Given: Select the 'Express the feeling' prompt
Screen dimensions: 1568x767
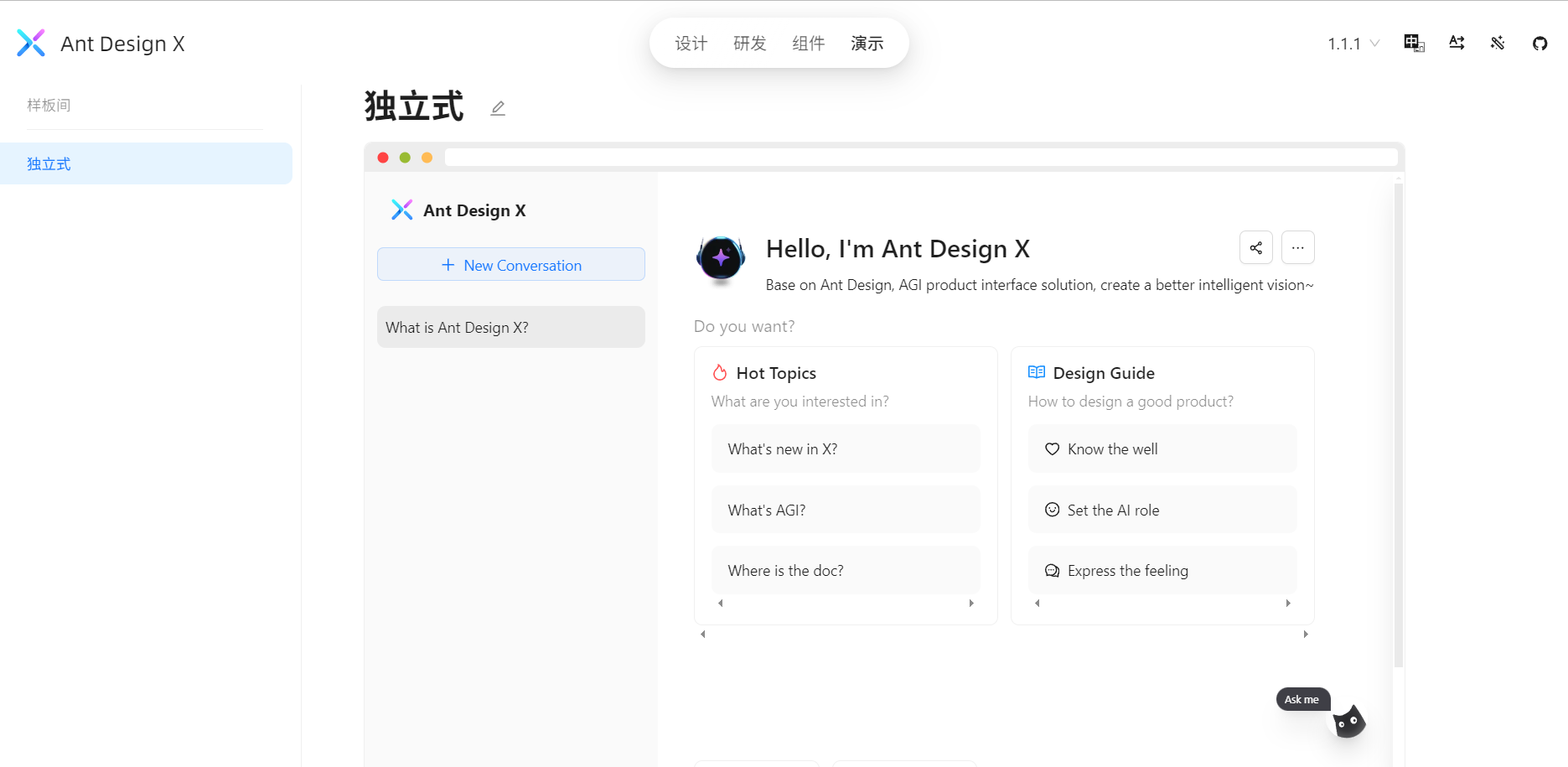Looking at the screenshot, I should coord(1162,570).
